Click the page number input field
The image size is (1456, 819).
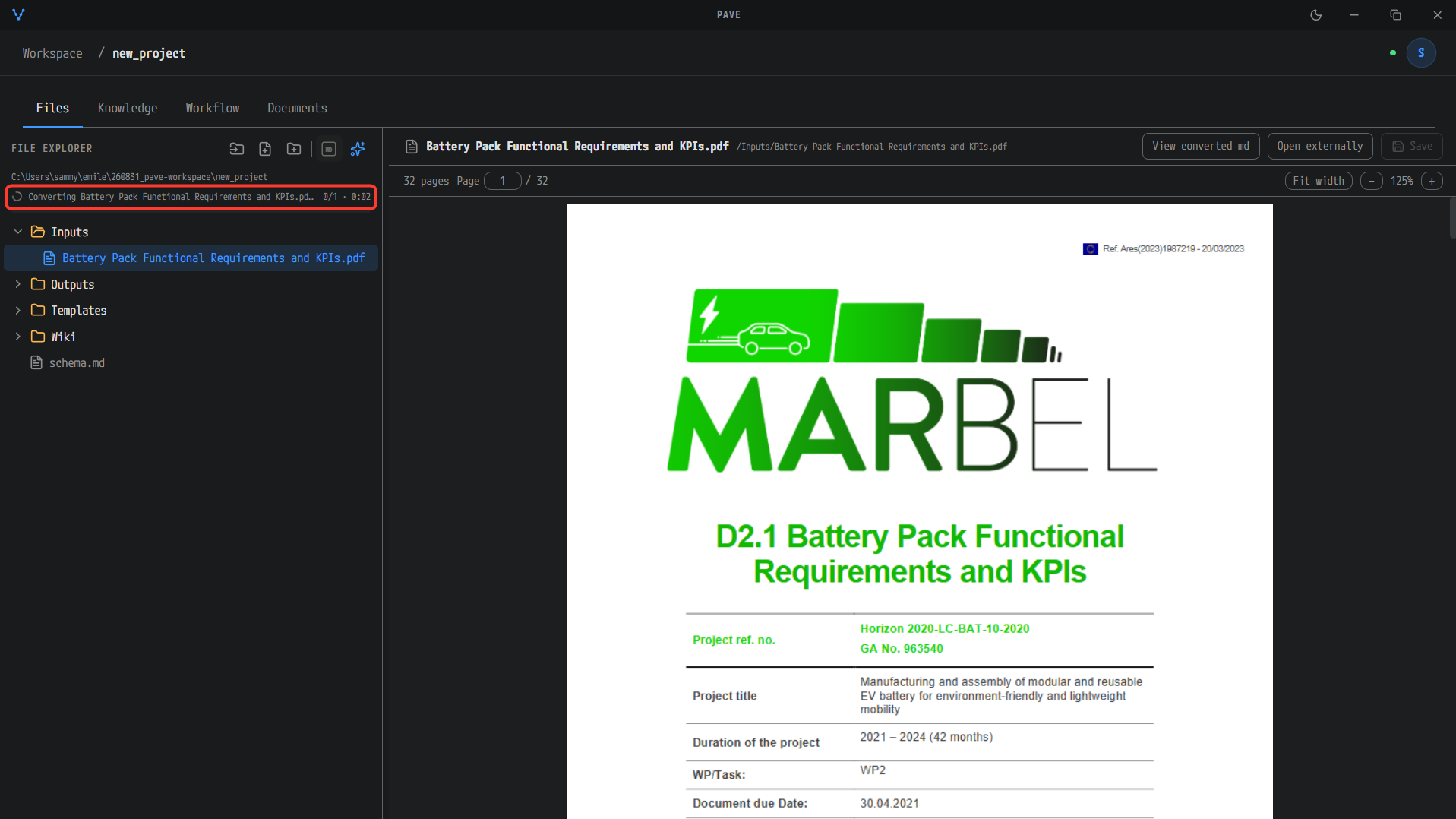(x=502, y=181)
